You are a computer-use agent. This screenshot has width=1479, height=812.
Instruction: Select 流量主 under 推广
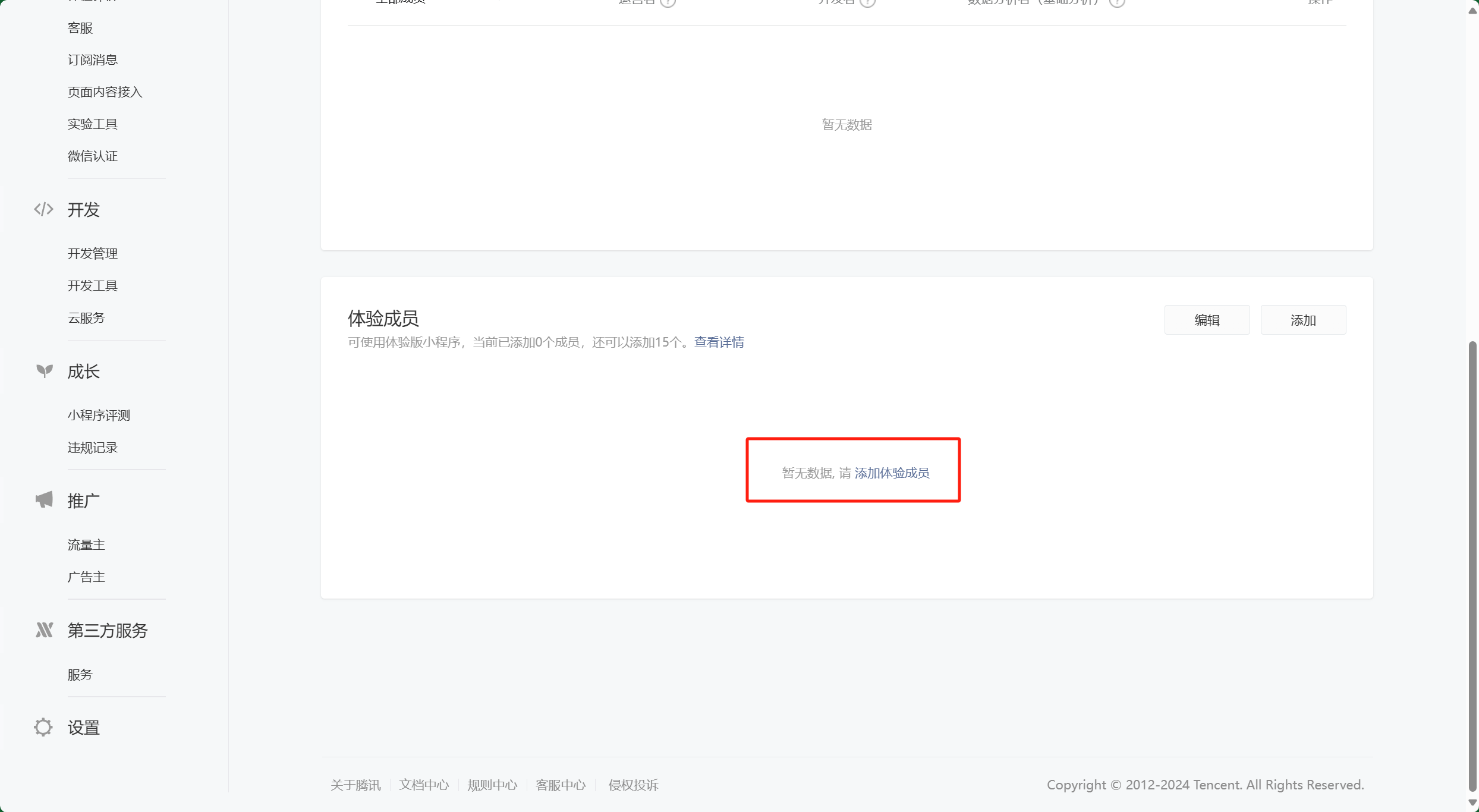(86, 544)
